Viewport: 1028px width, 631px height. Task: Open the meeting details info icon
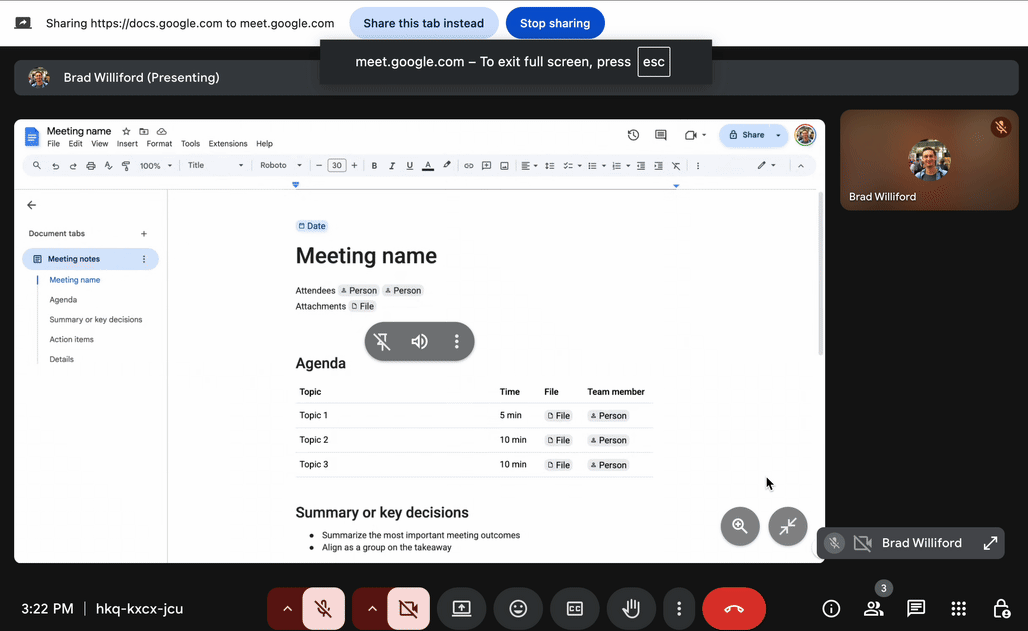tap(831, 608)
